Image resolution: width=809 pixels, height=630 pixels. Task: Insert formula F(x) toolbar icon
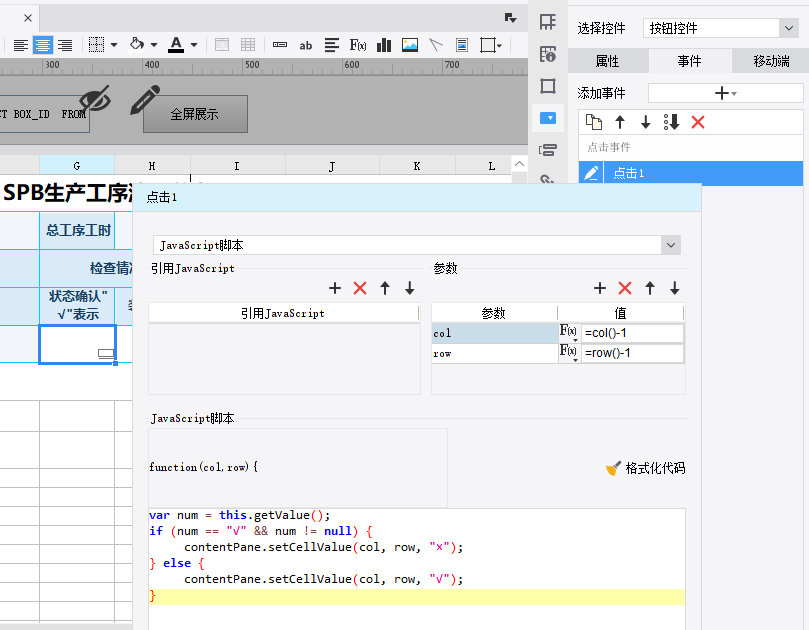click(358, 45)
